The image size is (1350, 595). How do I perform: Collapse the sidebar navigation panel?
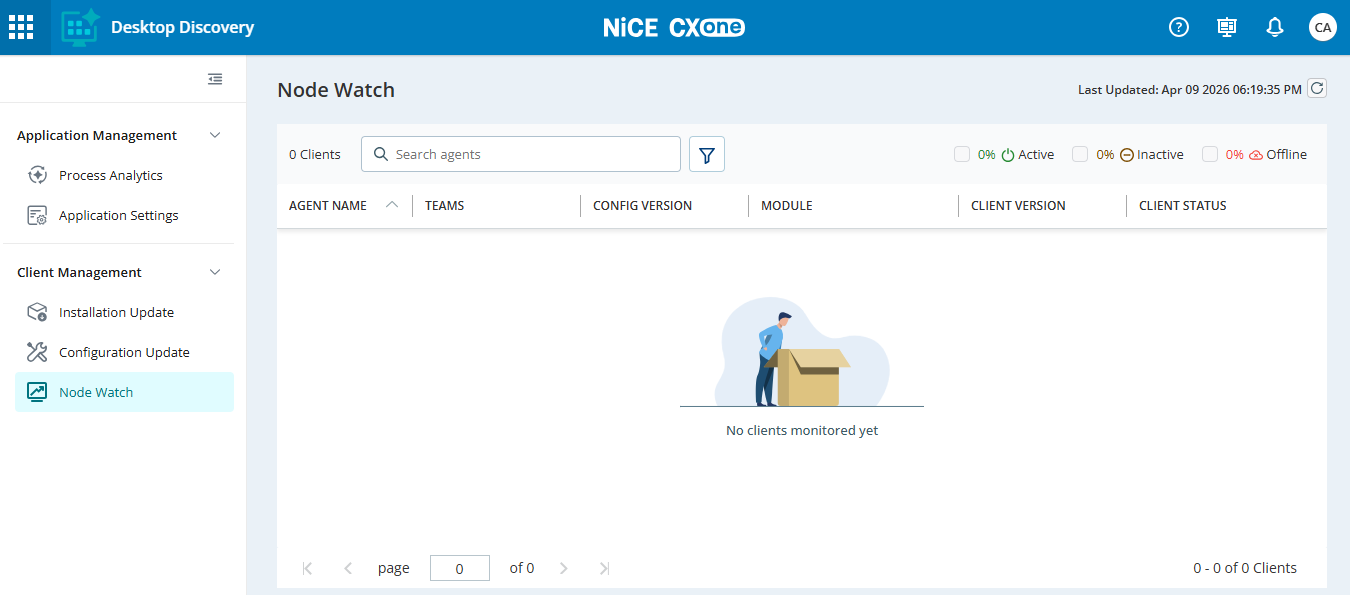[215, 79]
